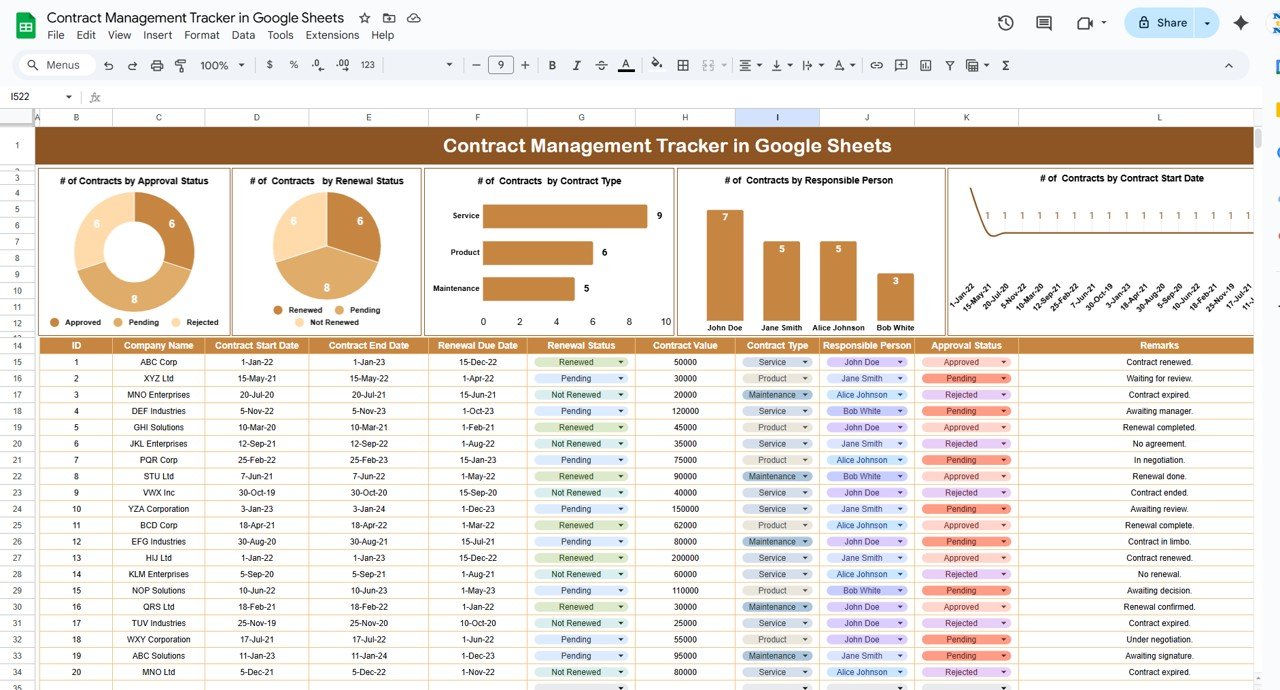1280x690 pixels.
Task: Format as currency
Action: pos(269,65)
